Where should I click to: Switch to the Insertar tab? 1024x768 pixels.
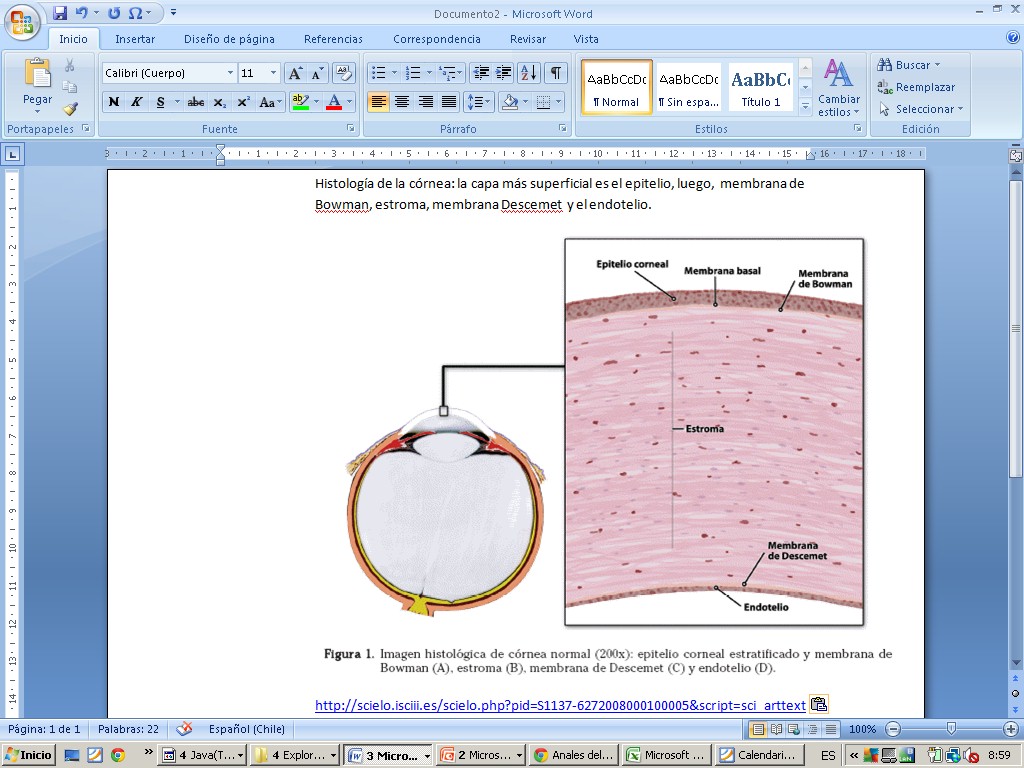pyautogui.click(x=134, y=39)
